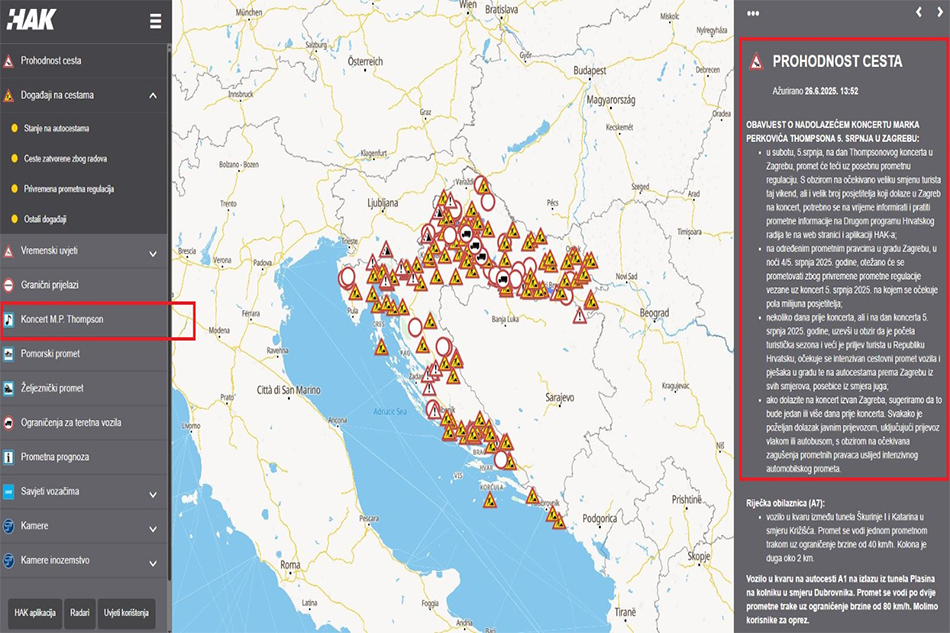Click the white warning triangle east of Banja Luka
Screen dimensions: 950x633
[x=580, y=315]
